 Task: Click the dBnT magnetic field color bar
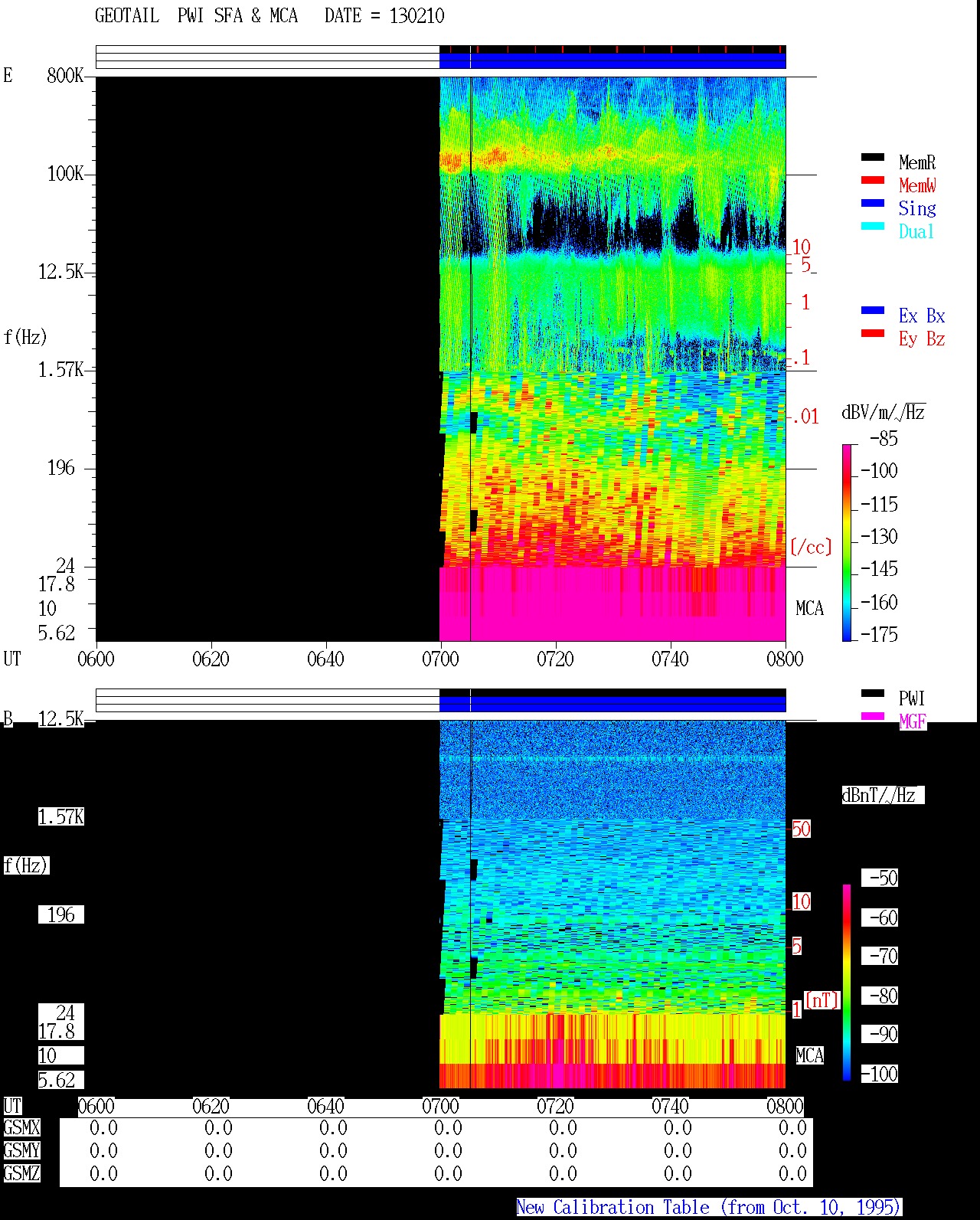coord(847,983)
